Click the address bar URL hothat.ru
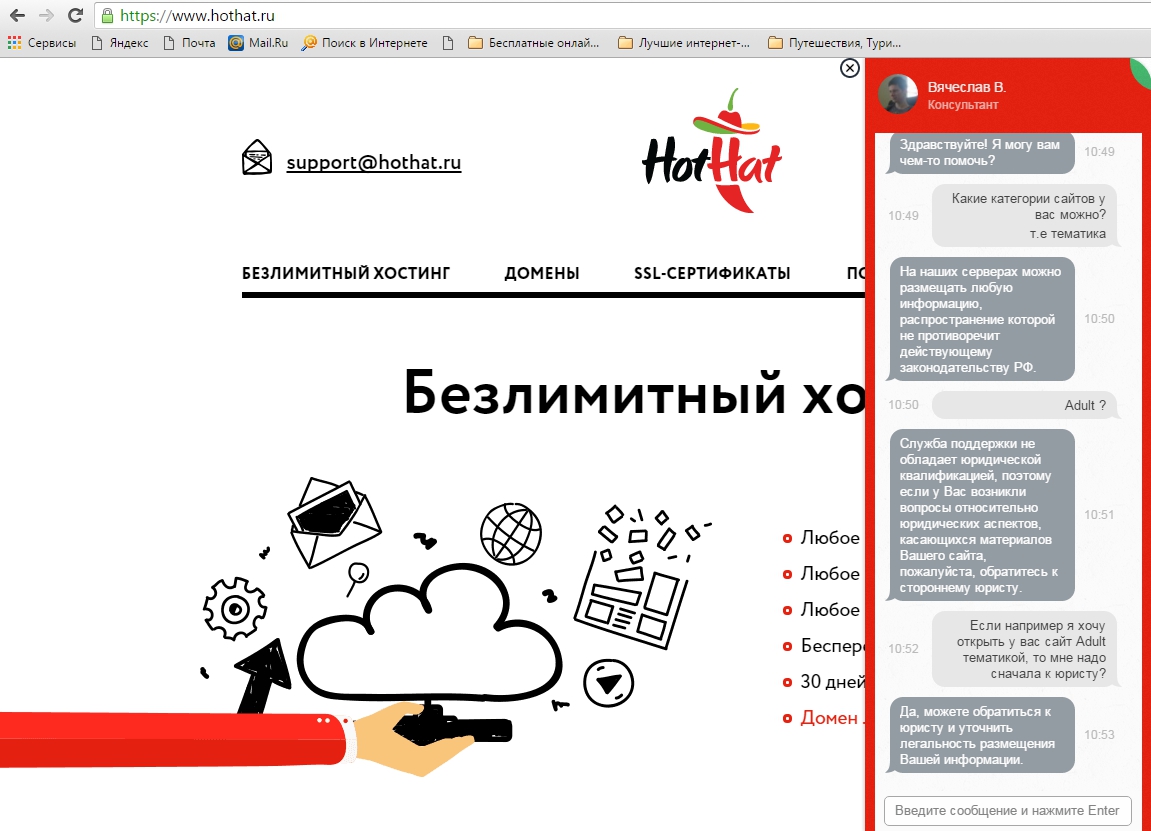Viewport: 1151px width, 831px height. point(197,15)
